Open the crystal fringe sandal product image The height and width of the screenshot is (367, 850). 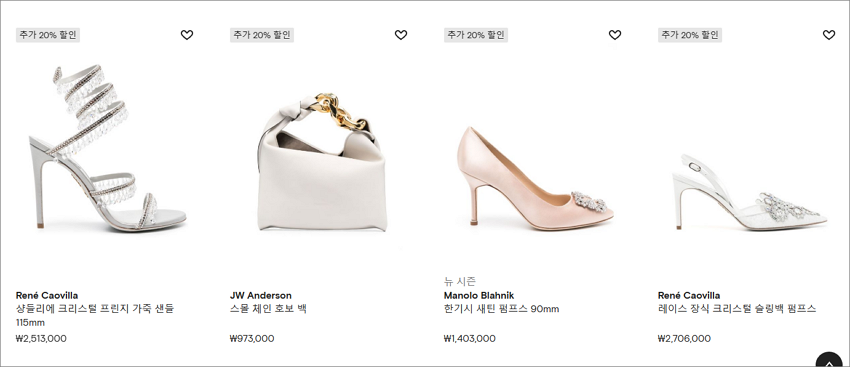click(107, 147)
